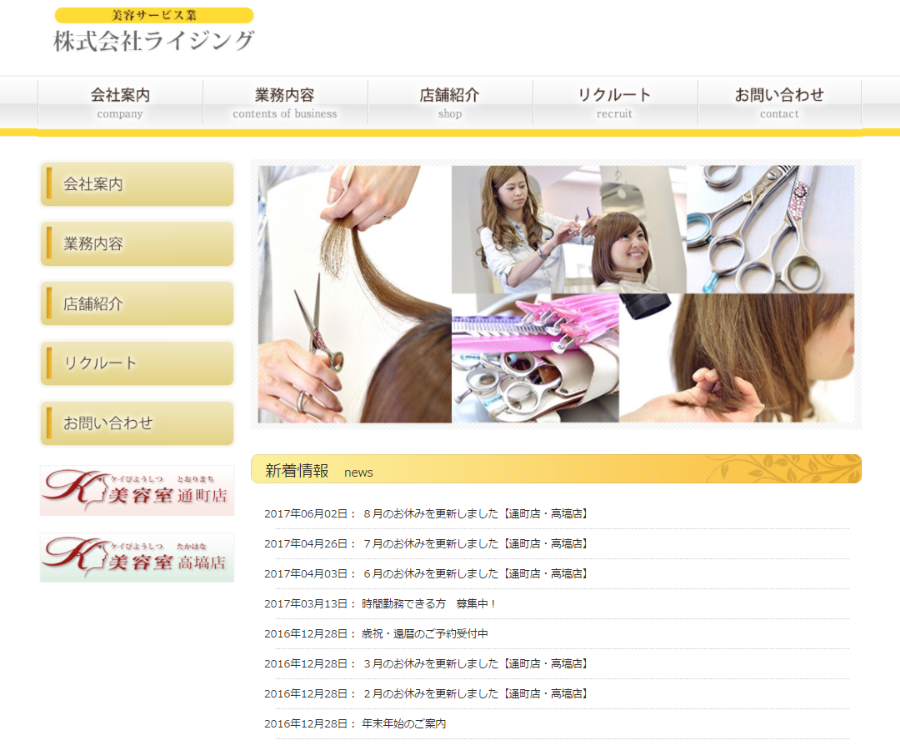Go to 店舗紹介 shop top menu item
Screen dimensions: 900x753
449,102
